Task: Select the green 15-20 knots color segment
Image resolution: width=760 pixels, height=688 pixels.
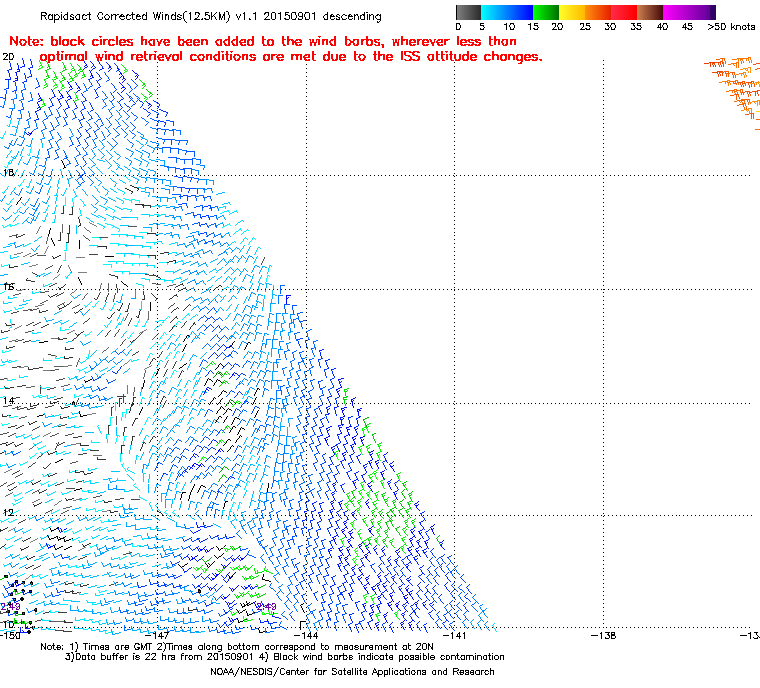Action: pyautogui.click(x=546, y=12)
